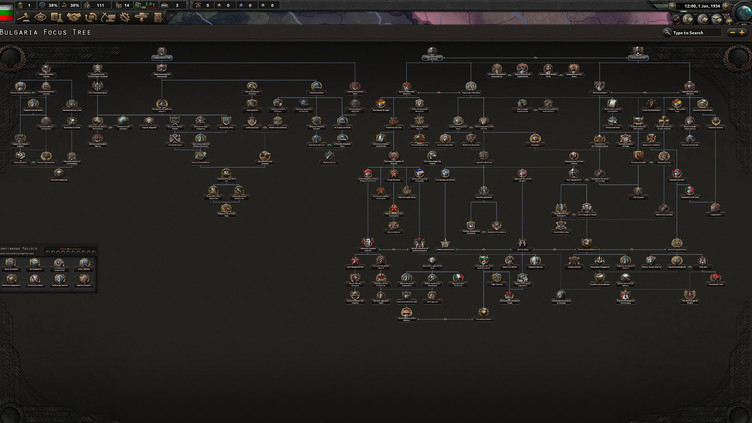752x423 pixels.
Task: Click the manpower counter showing 111
Action: click(95, 5)
